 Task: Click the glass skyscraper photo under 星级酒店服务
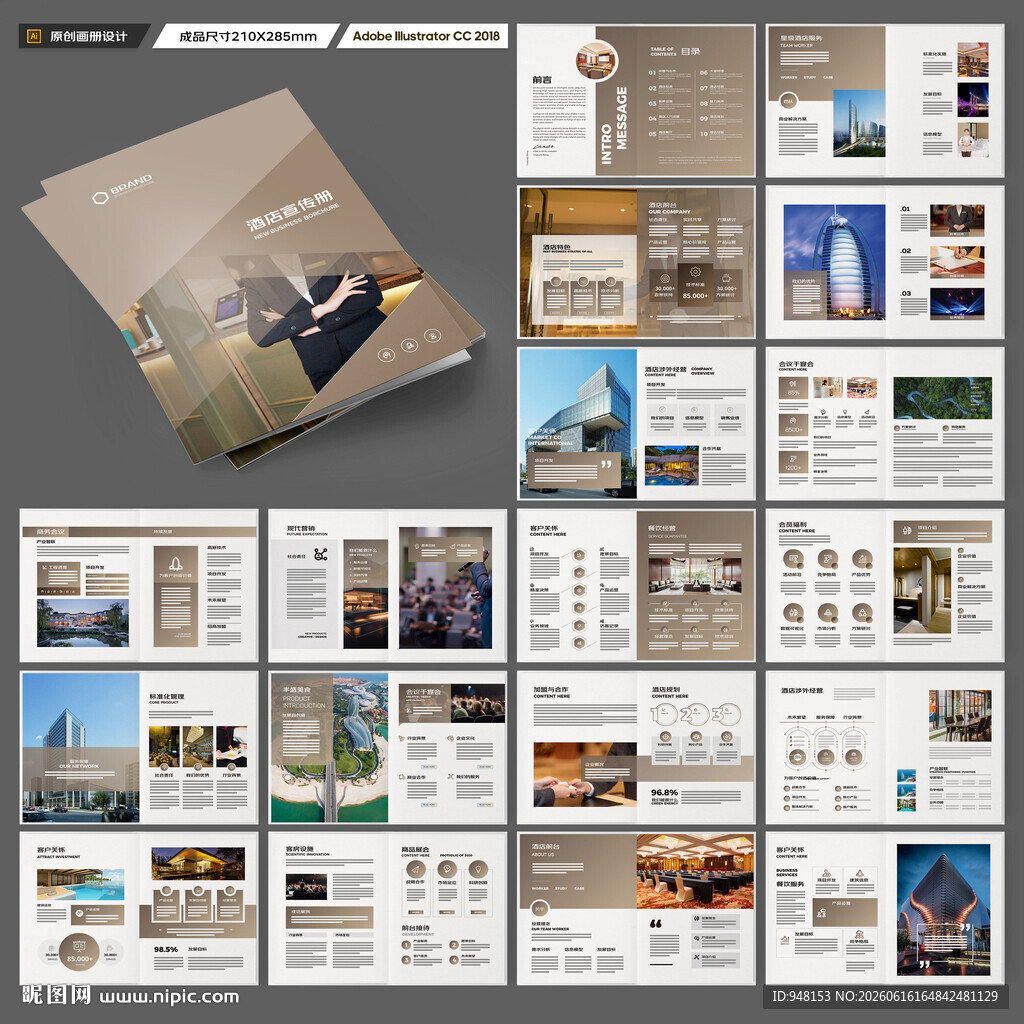coord(859,123)
